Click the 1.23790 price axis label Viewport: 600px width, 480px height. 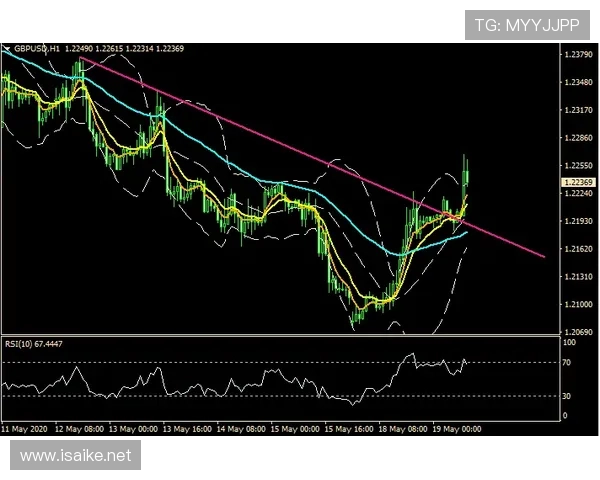[x=574, y=54]
